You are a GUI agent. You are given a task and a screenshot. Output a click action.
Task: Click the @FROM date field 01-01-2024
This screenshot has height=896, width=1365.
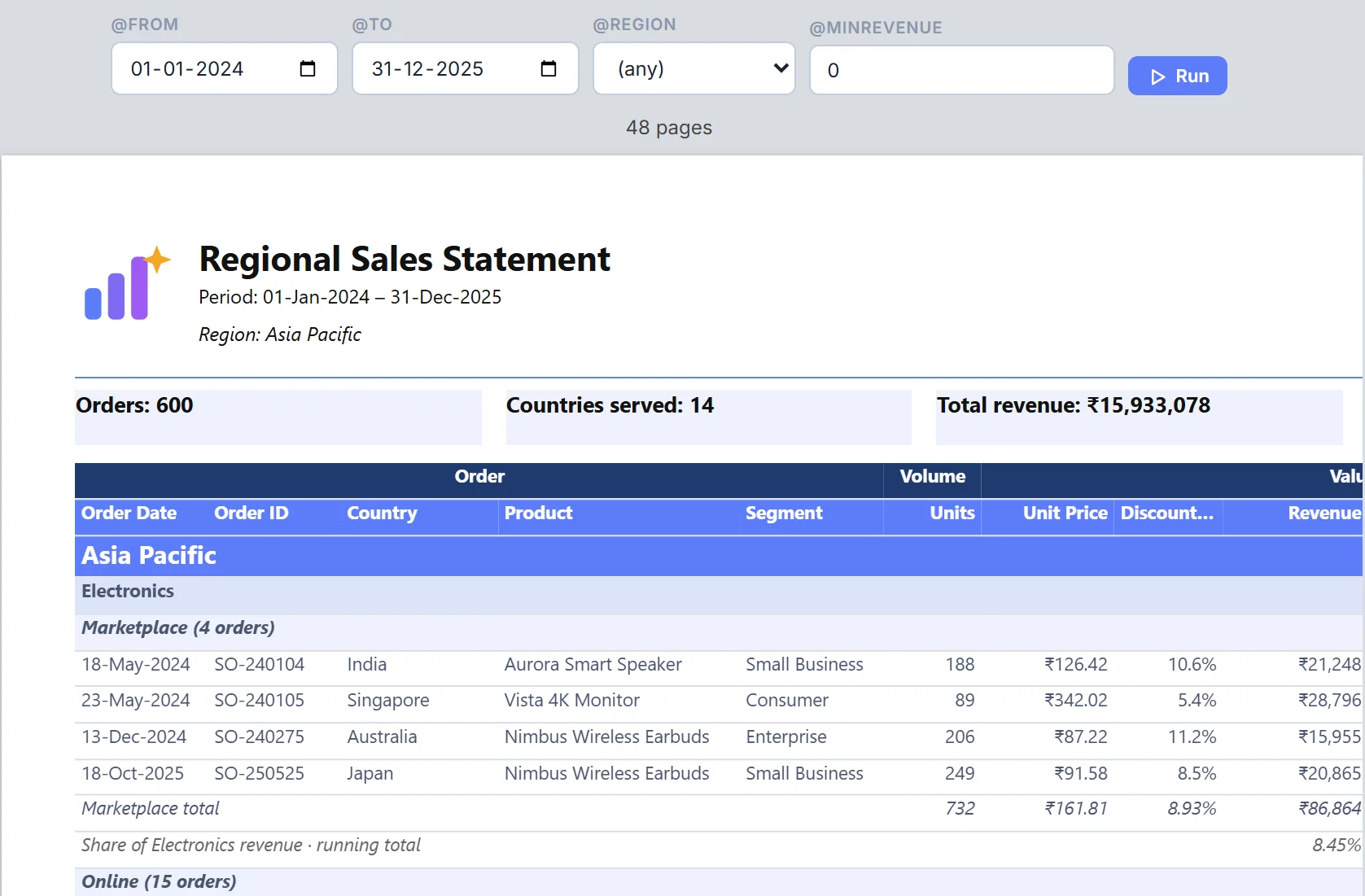(225, 68)
